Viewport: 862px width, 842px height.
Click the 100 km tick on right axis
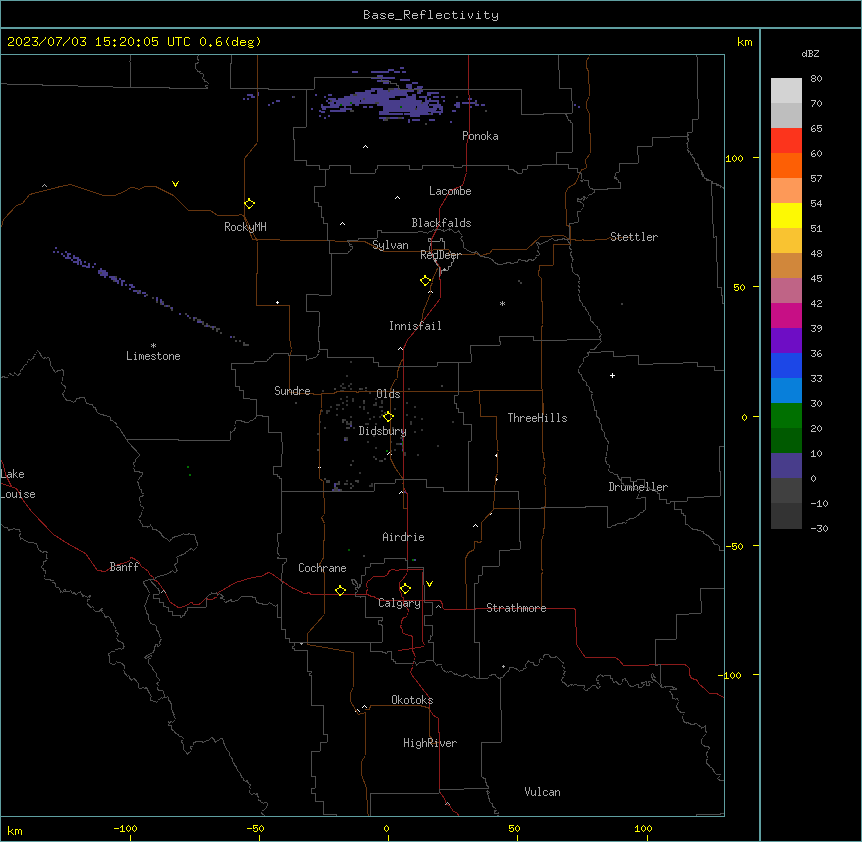click(x=734, y=158)
